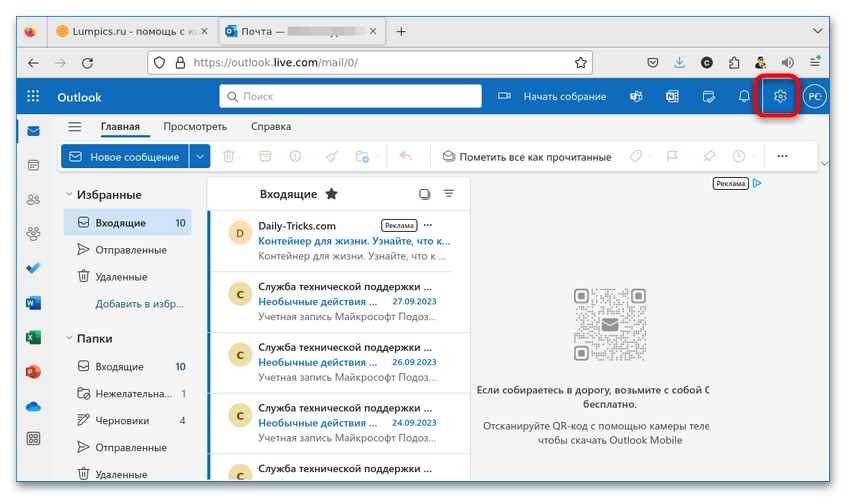Image resolution: width=846 pixels, height=498 pixels.
Task: Open Входящие under Избранные
Action: coord(127,223)
